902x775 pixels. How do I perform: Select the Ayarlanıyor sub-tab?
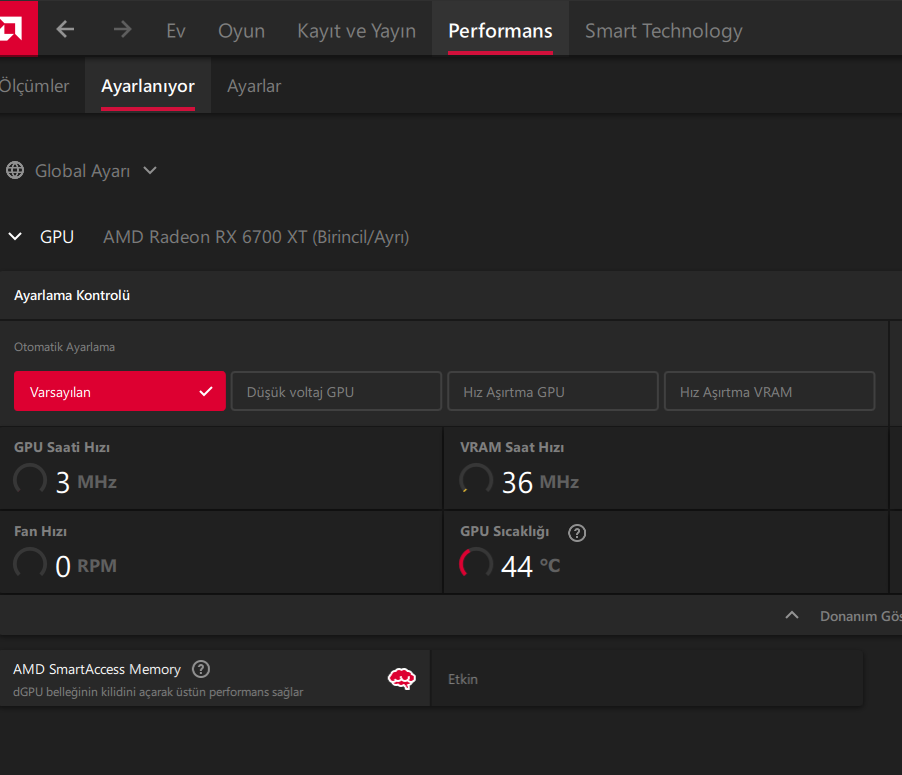tap(148, 86)
